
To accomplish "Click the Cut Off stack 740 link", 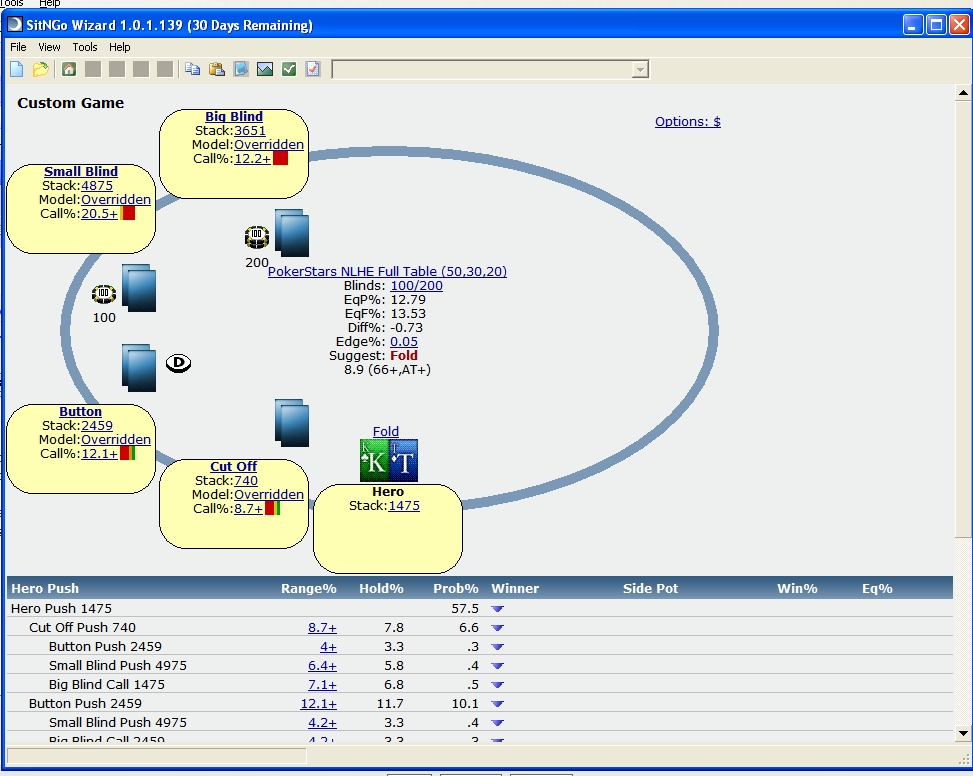I will (x=246, y=480).
